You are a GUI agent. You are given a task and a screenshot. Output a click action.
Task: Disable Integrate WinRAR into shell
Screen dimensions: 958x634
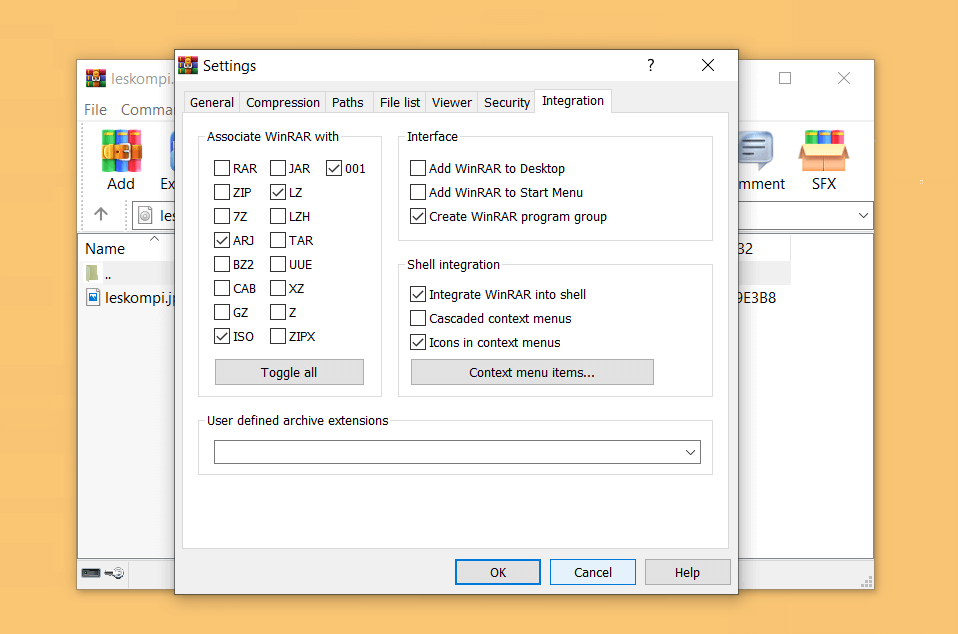(x=418, y=294)
